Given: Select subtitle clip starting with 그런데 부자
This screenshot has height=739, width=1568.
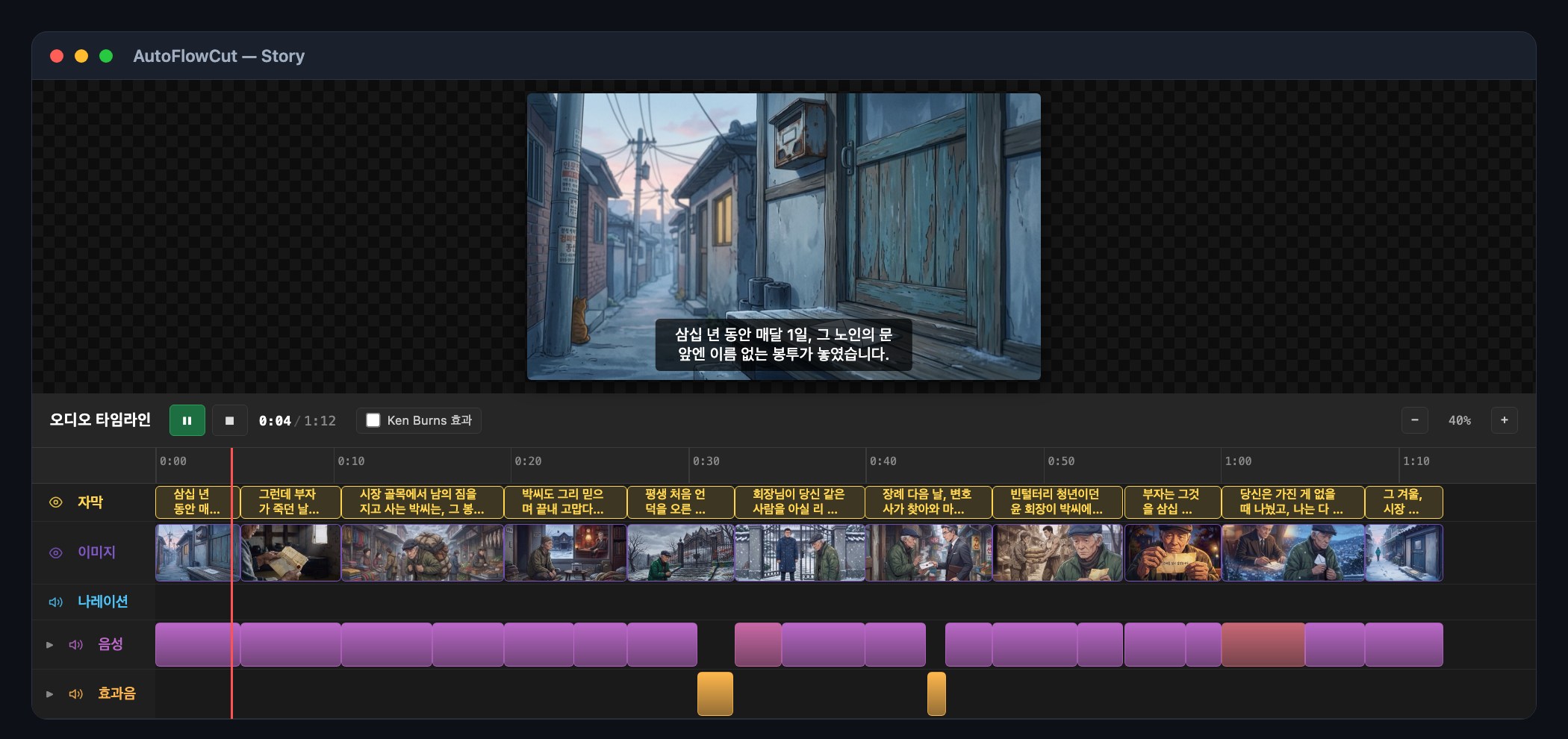Looking at the screenshot, I should coord(290,502).
